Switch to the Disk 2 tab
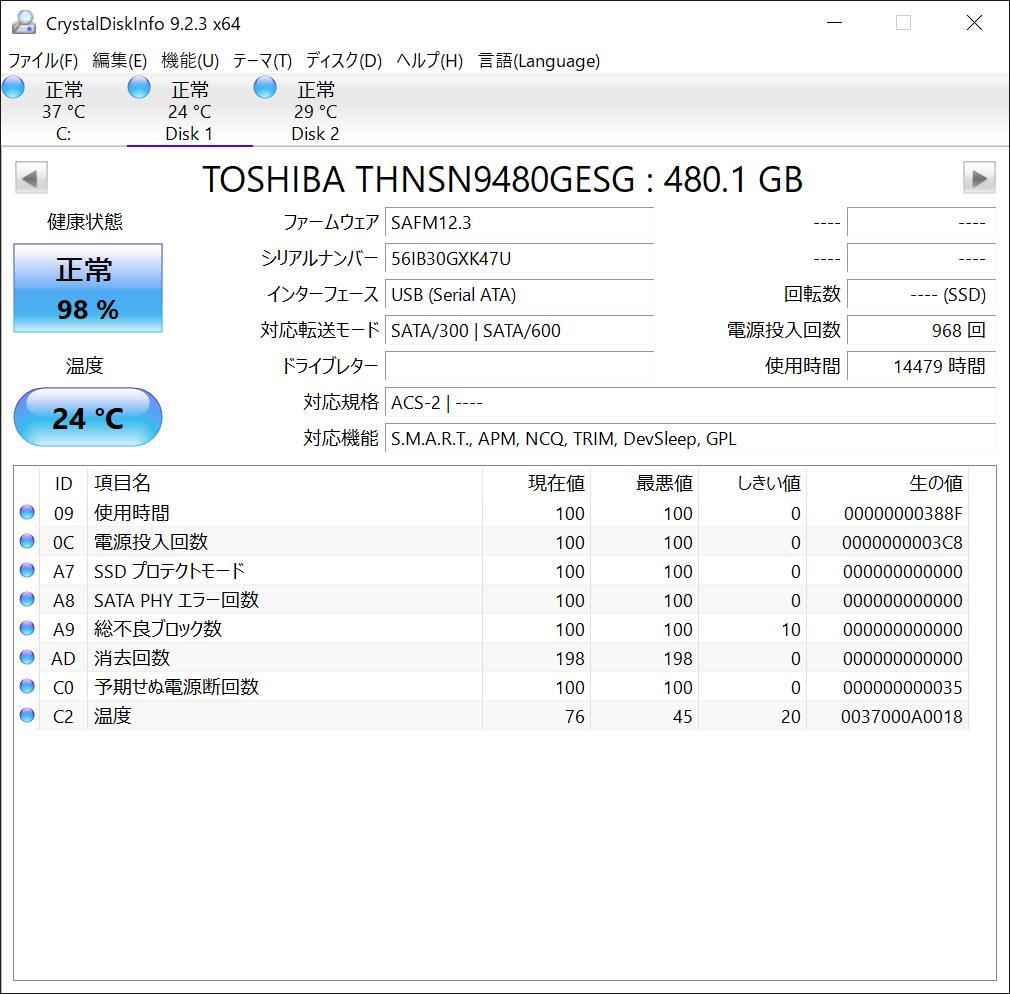The height and width of the screenshot is (994, 1010). (316, 110)
